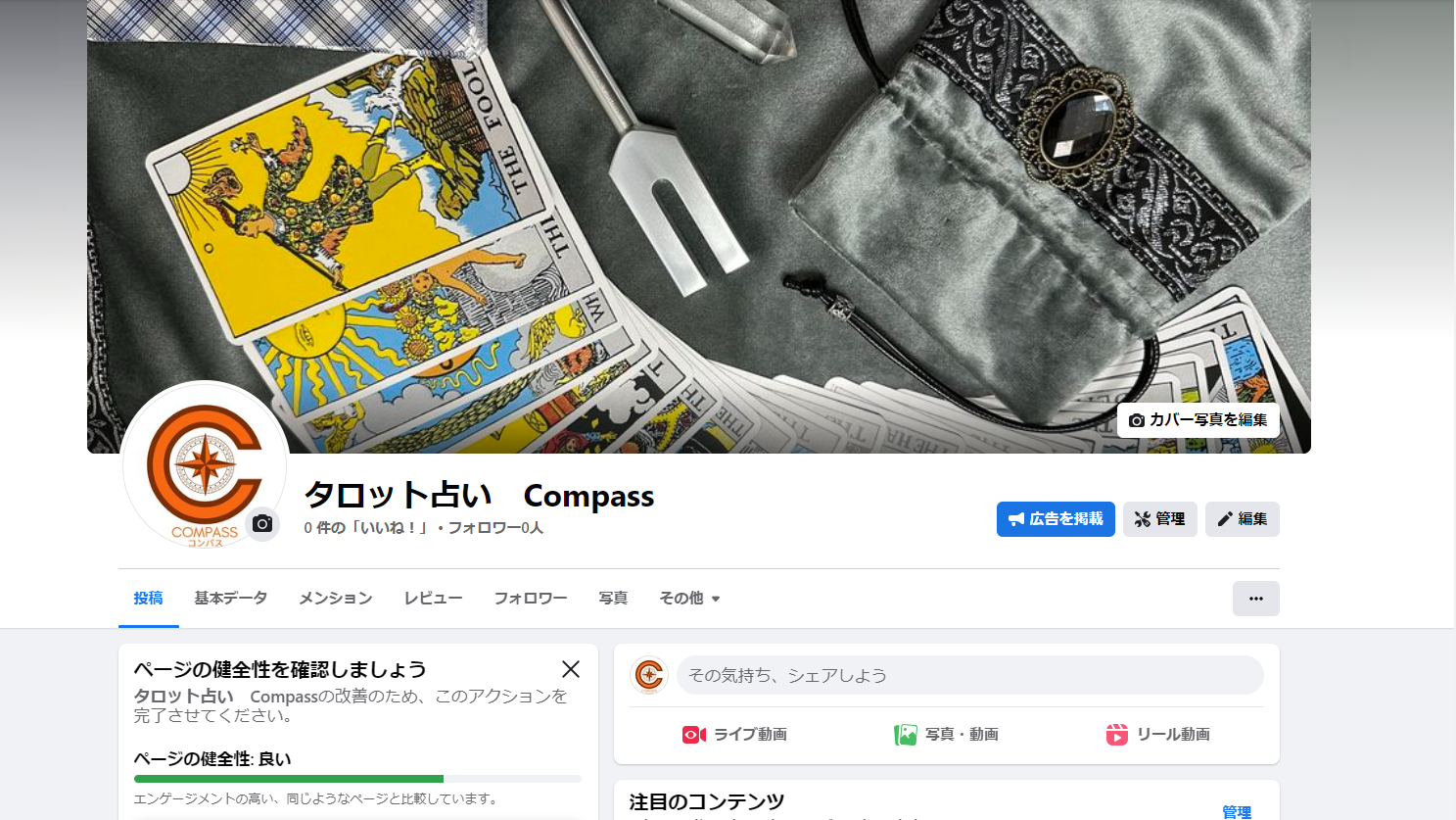Open the メンション tab
Screen dimensions: 1456x820
tap(336, 599)
